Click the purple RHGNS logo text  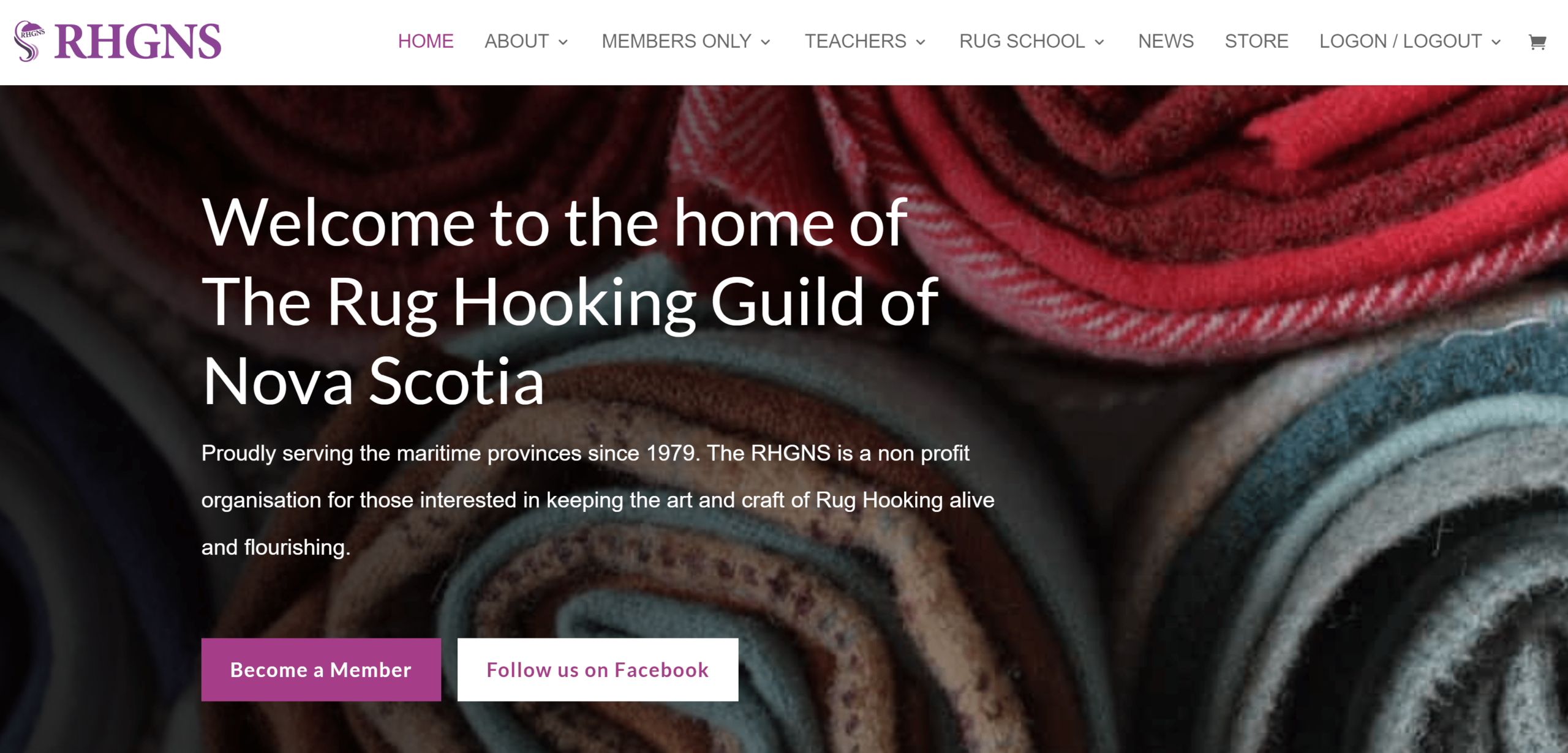(138, 42)
